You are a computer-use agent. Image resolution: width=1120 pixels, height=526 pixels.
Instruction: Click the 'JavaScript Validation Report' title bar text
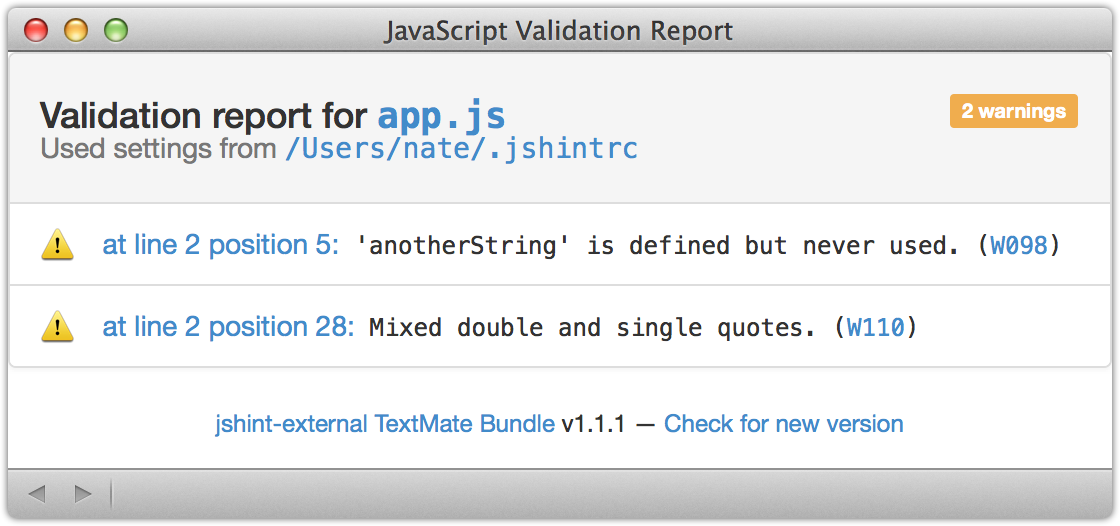point(559,30)
